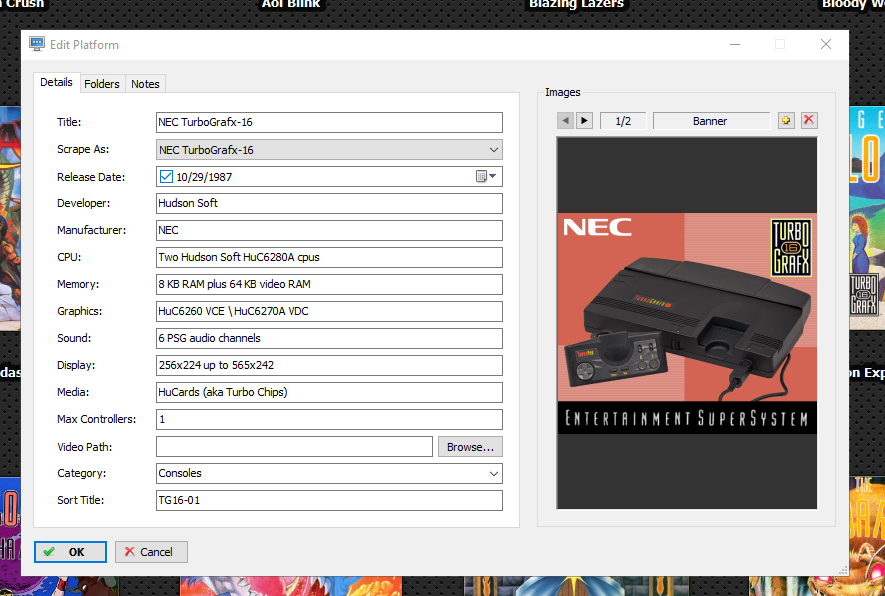Click the 1/2 image counter
The height and width of the screenshot is (596, 885).
coord(623,121)
